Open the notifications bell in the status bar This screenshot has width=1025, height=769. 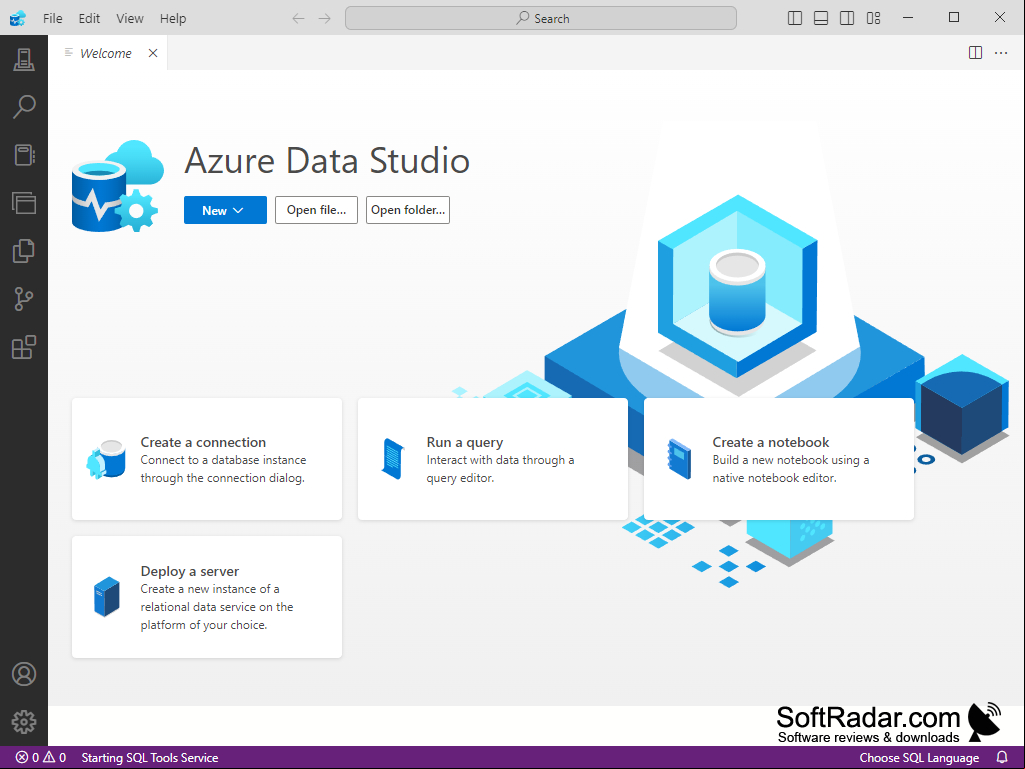click(1001, 757)
